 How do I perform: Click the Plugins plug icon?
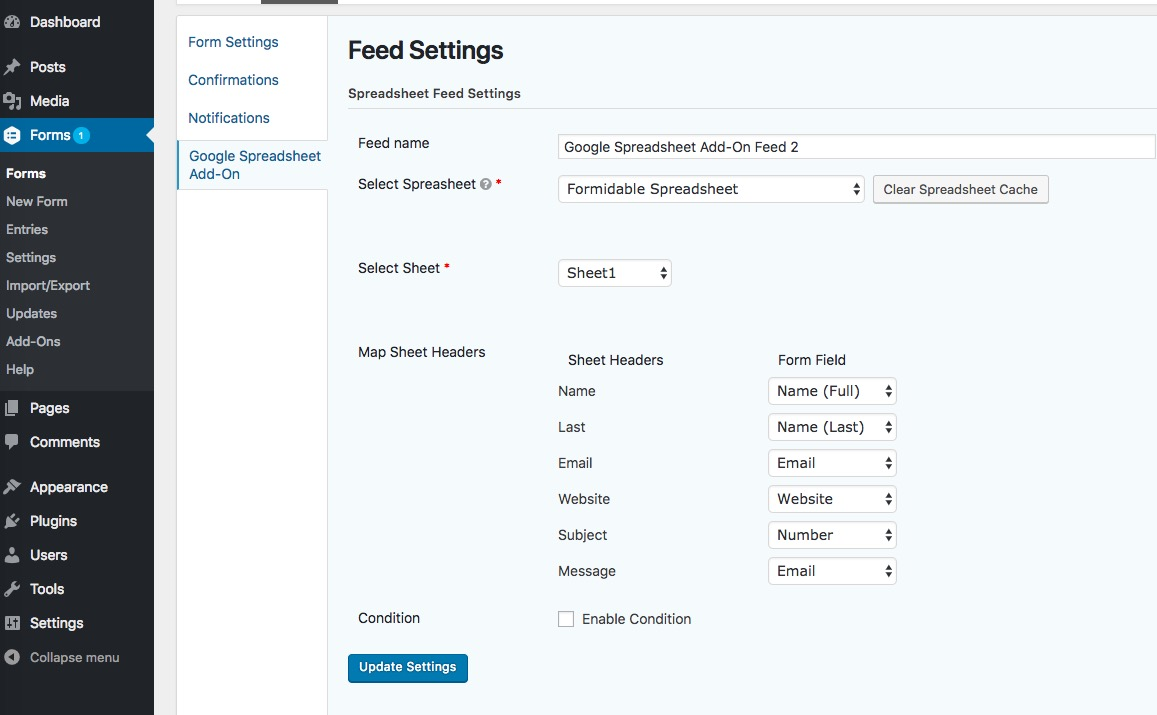pyautogui.click(x=12, y=521)
